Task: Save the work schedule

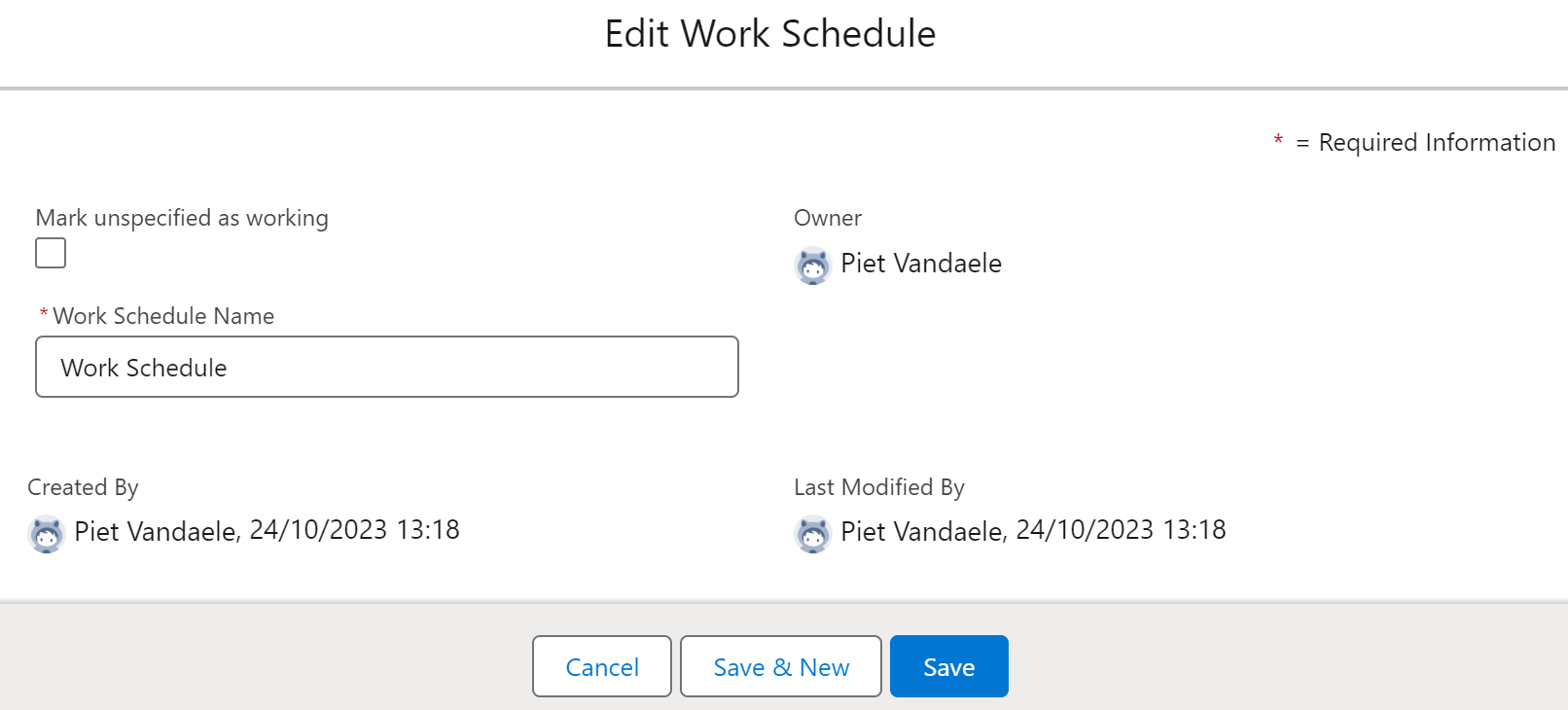Action: tap(948, 666)
